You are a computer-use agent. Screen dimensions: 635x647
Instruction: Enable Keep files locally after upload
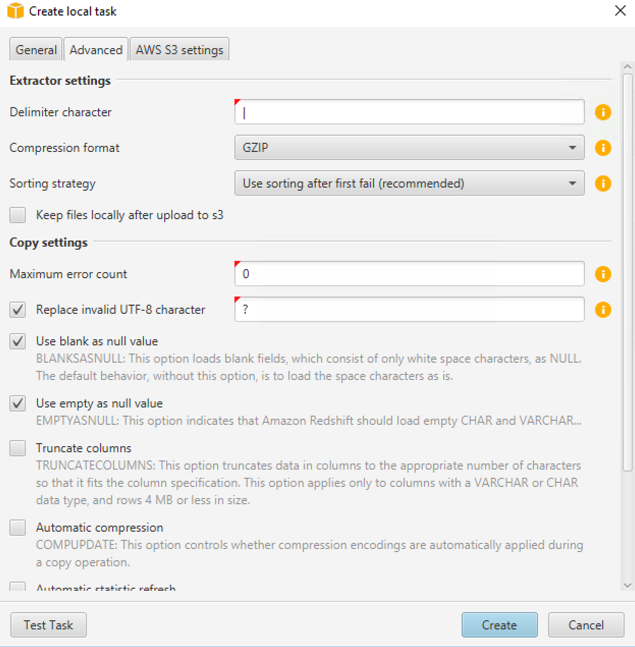[x=18, y=215]
